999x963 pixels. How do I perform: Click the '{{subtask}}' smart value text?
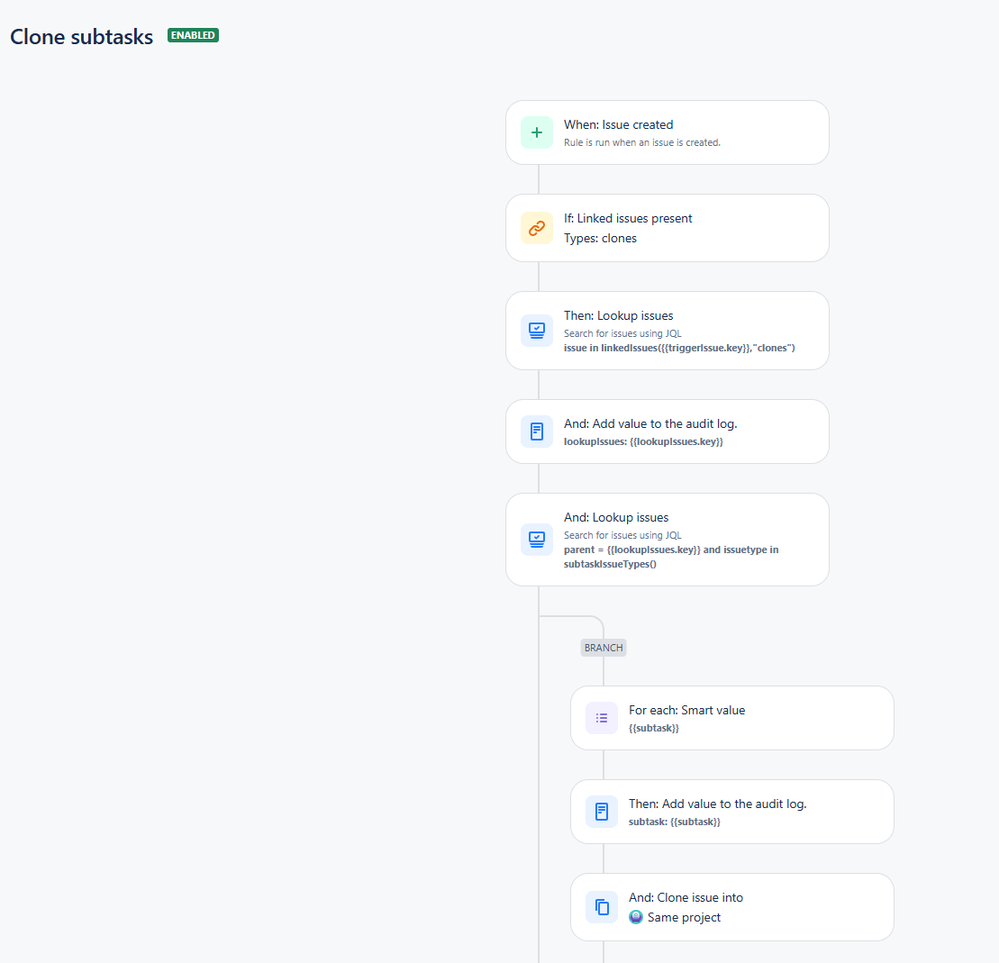pyautogui.click(x=654, y=728)
